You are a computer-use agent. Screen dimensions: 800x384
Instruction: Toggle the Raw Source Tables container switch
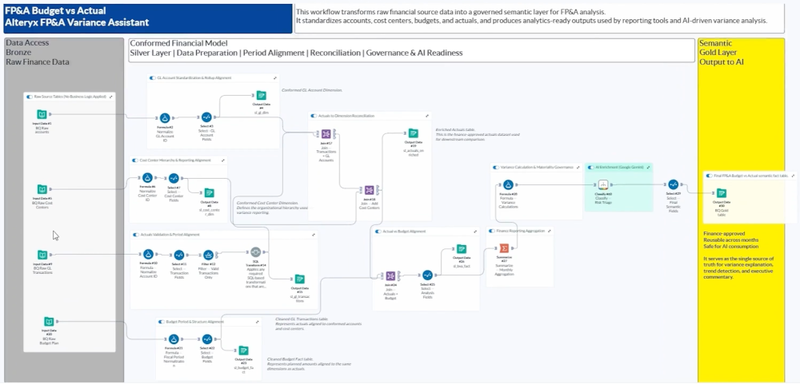tap(30, 96)
